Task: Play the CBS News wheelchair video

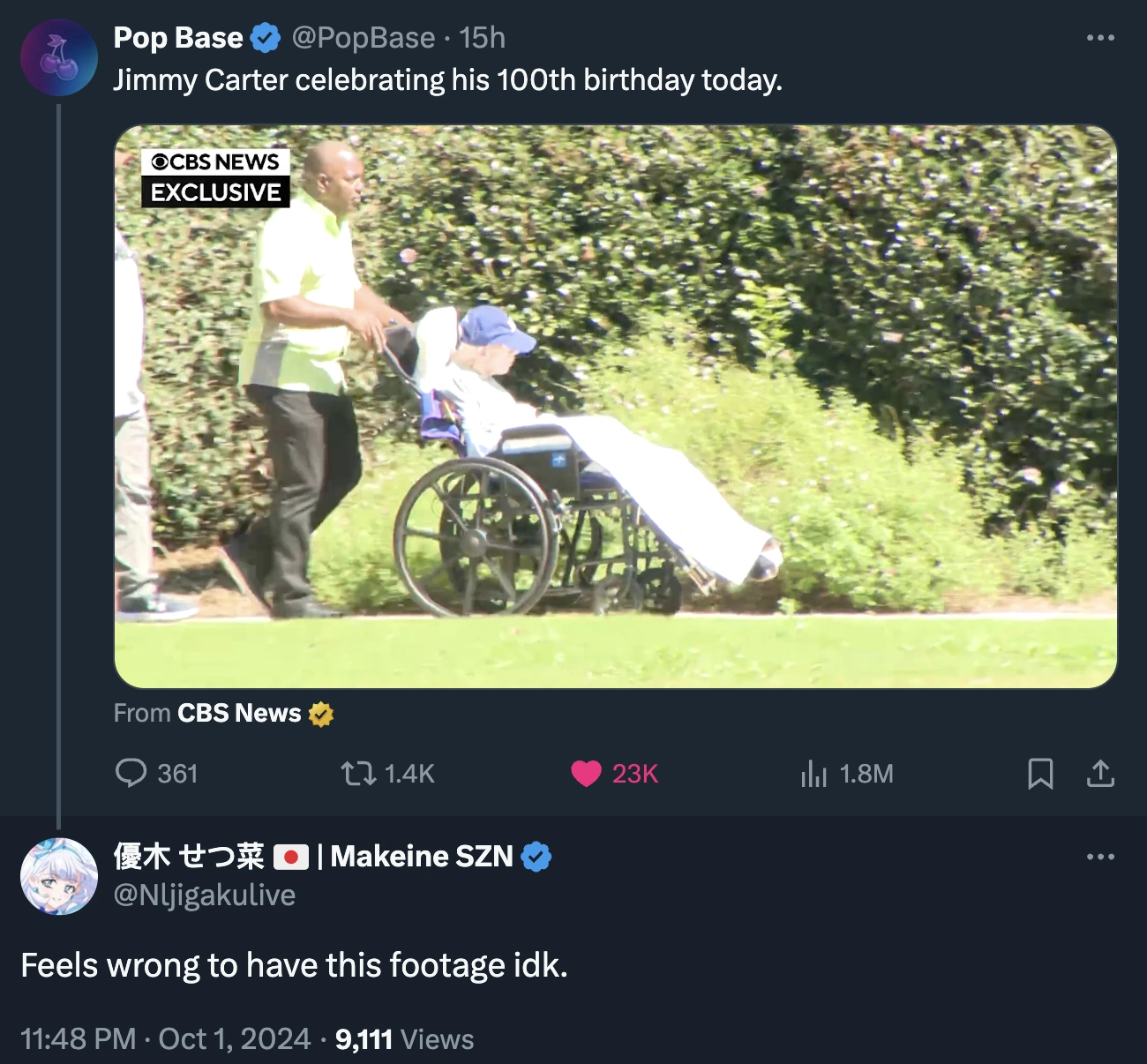Action: [x=615, y=406]
